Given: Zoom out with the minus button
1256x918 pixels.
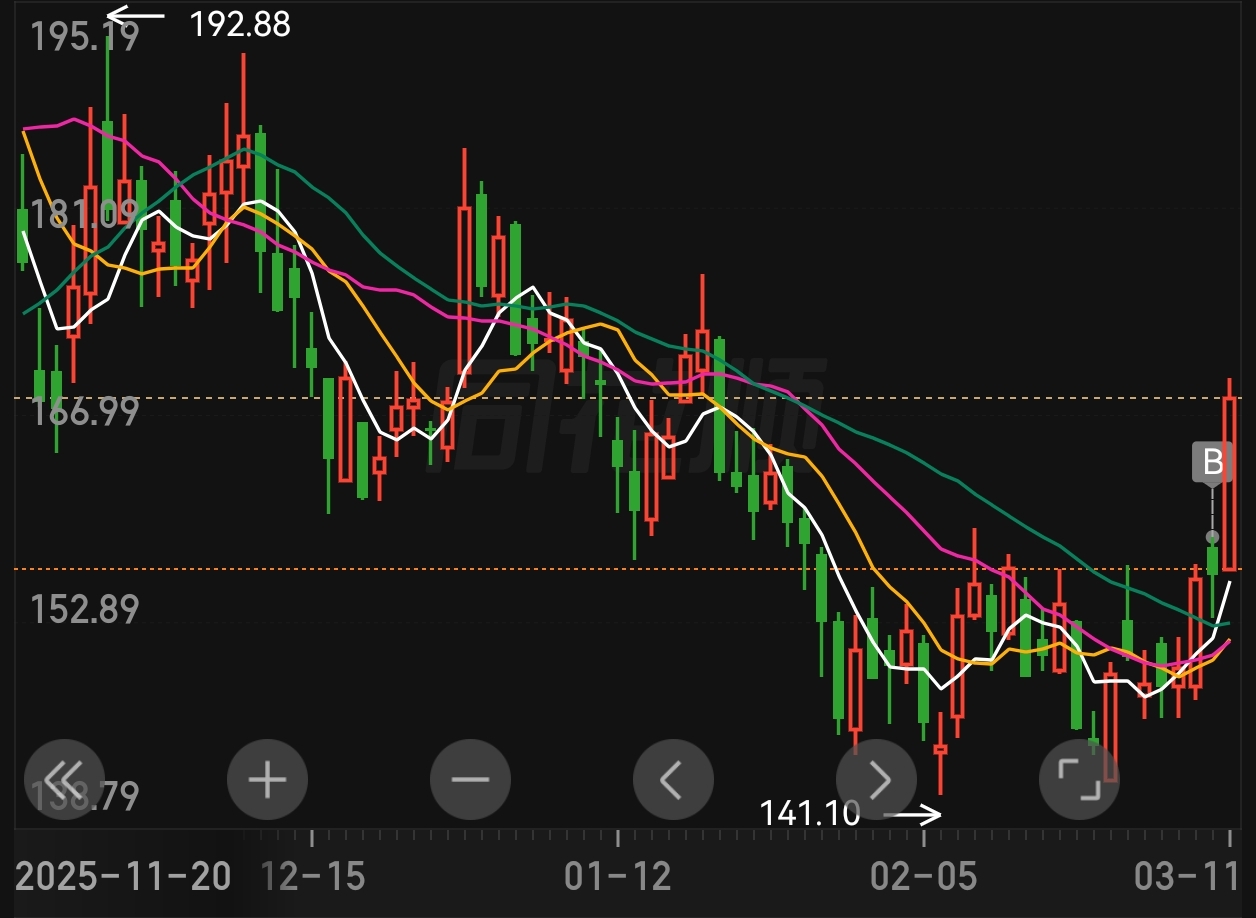Looking at the screenshot, I should 470,779.
